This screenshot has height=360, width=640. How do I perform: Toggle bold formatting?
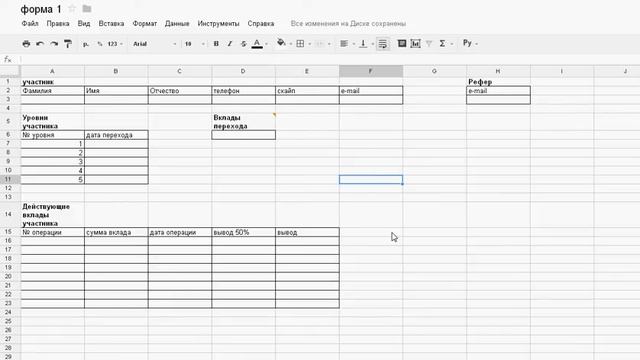click(216, 44)
